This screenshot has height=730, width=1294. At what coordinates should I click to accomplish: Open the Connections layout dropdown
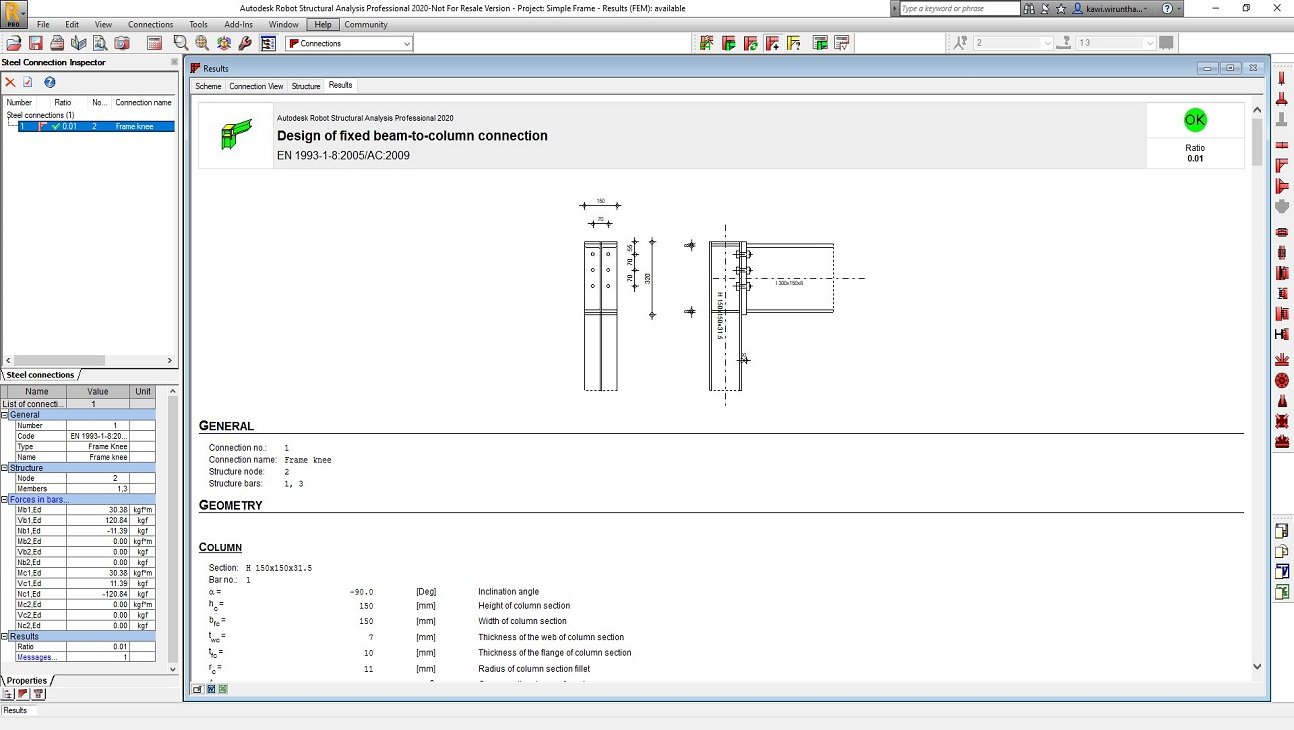pos(406,44)
